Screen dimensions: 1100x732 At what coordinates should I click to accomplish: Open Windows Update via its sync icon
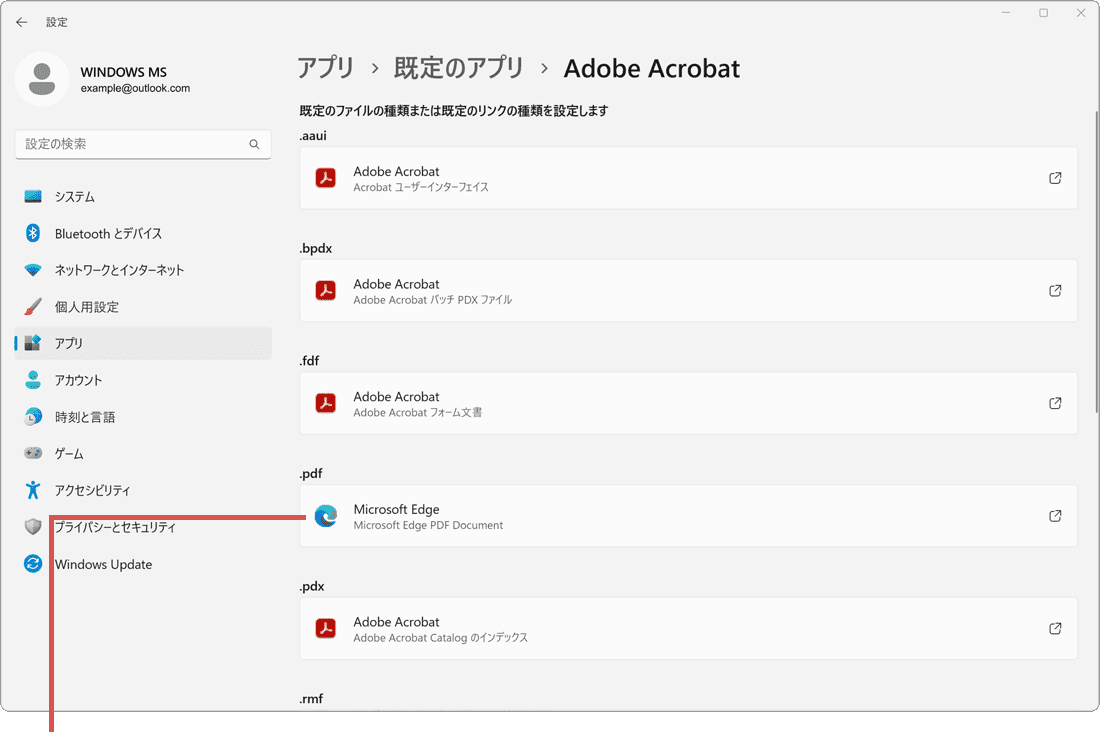[x=32, y=564]
